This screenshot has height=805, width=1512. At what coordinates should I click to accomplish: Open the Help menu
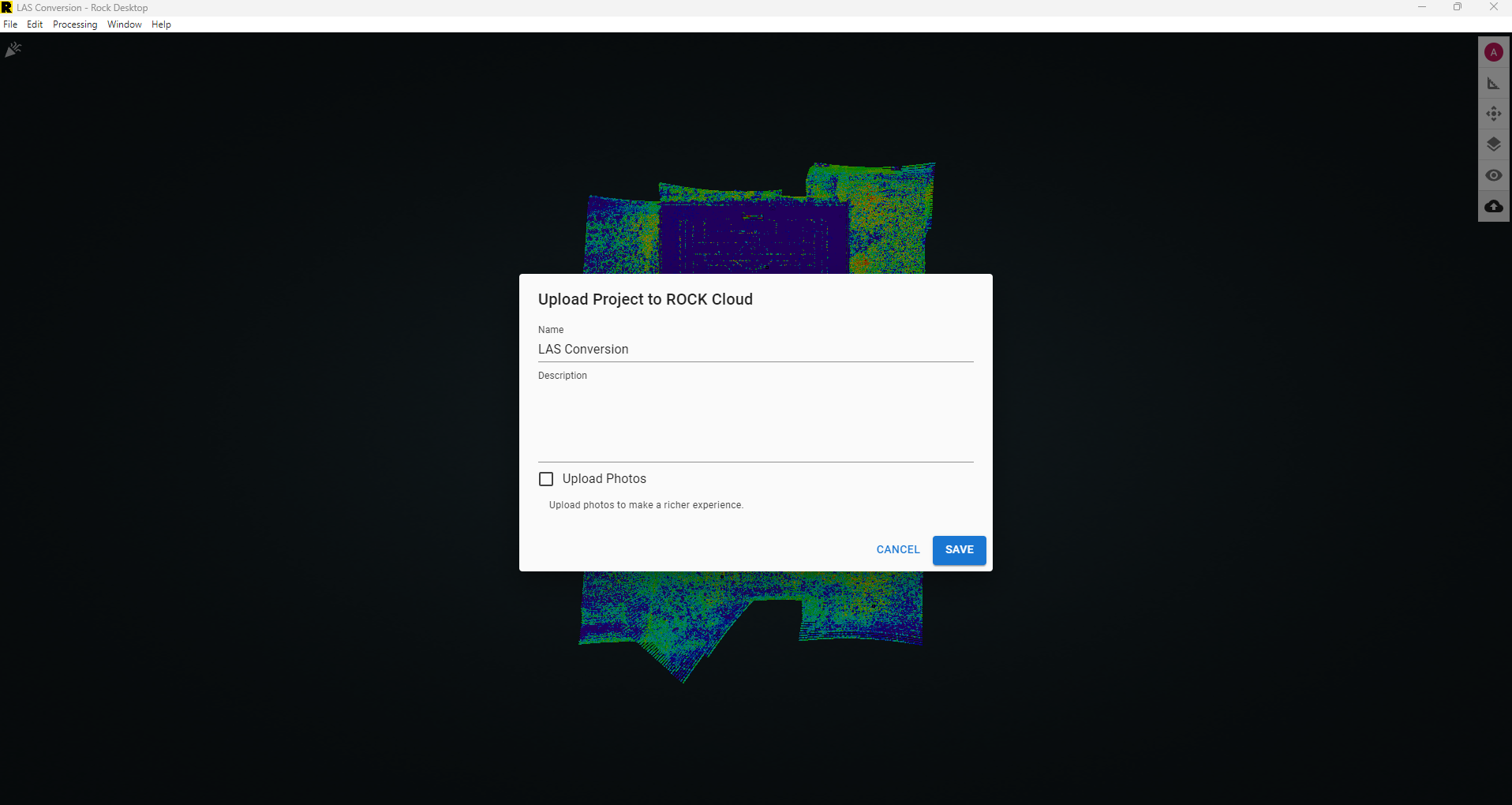click(x=161, y=24)
